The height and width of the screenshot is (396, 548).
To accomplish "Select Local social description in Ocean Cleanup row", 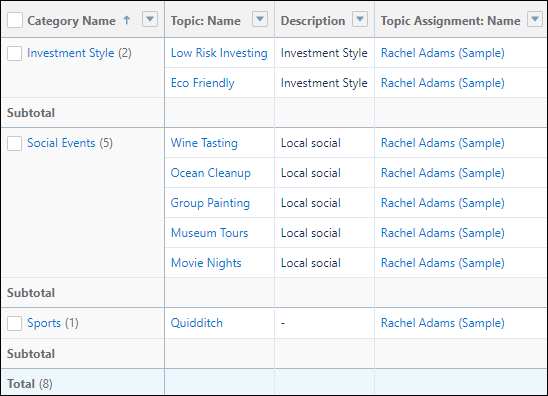I will [x=311, y=173].
